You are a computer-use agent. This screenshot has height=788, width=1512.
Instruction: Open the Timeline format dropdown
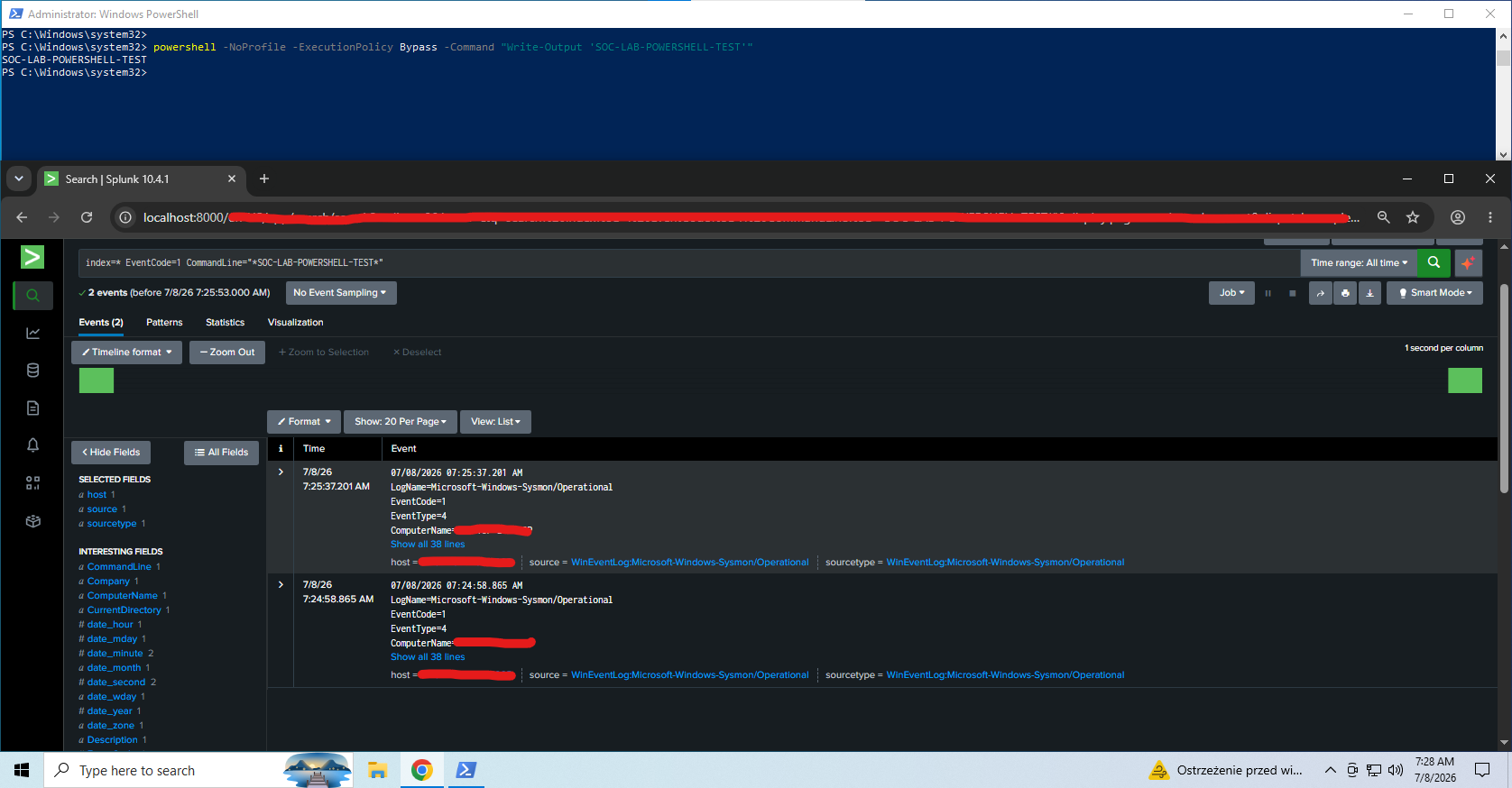pyautogui.click(x=126, y=353)
